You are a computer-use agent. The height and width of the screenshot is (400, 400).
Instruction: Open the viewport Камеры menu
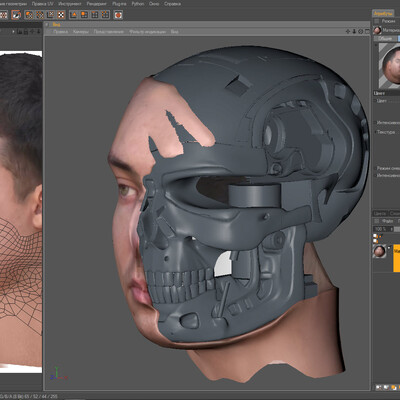[81, 32]
